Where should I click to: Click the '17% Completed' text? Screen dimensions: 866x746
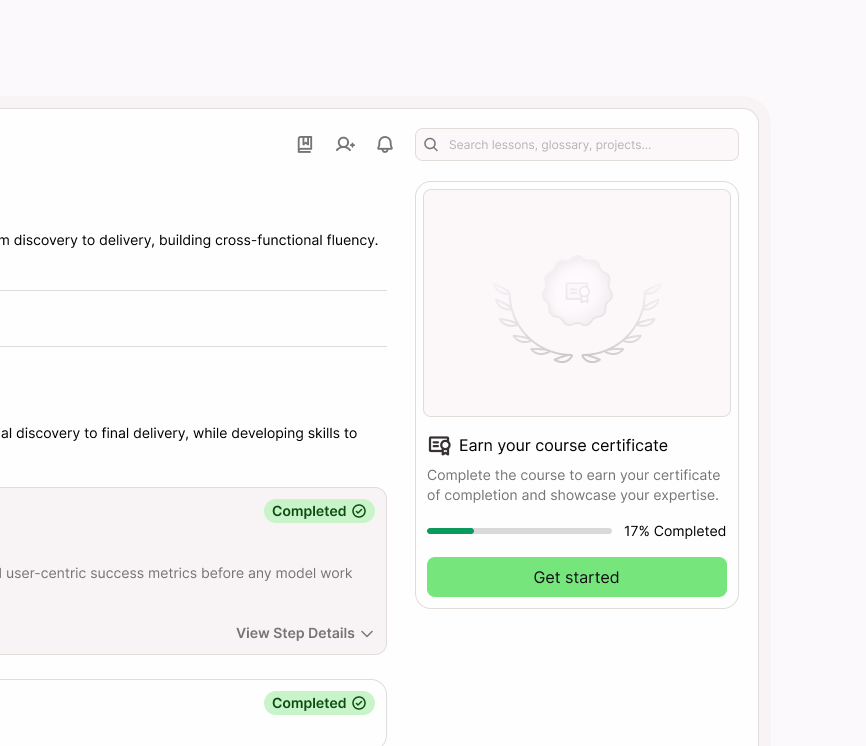click(x=675, y=531)
